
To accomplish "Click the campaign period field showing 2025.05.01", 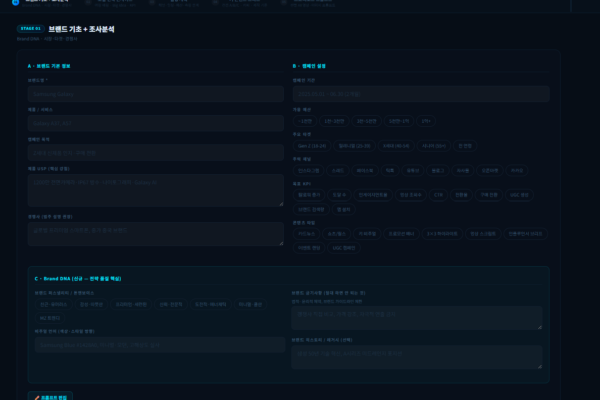I will click(x=421, y=94).
